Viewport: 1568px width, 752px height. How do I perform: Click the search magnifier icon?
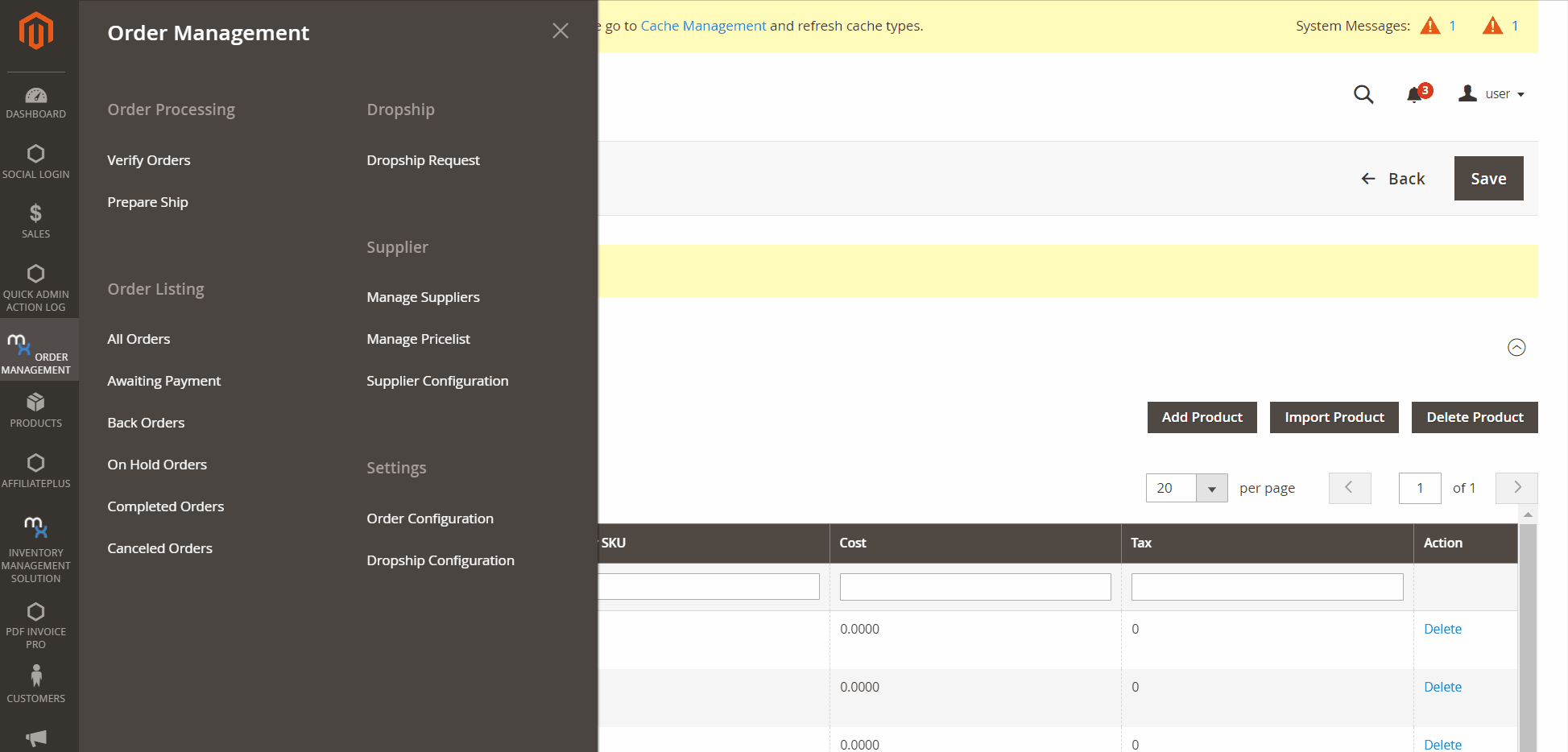[1363, 94]
